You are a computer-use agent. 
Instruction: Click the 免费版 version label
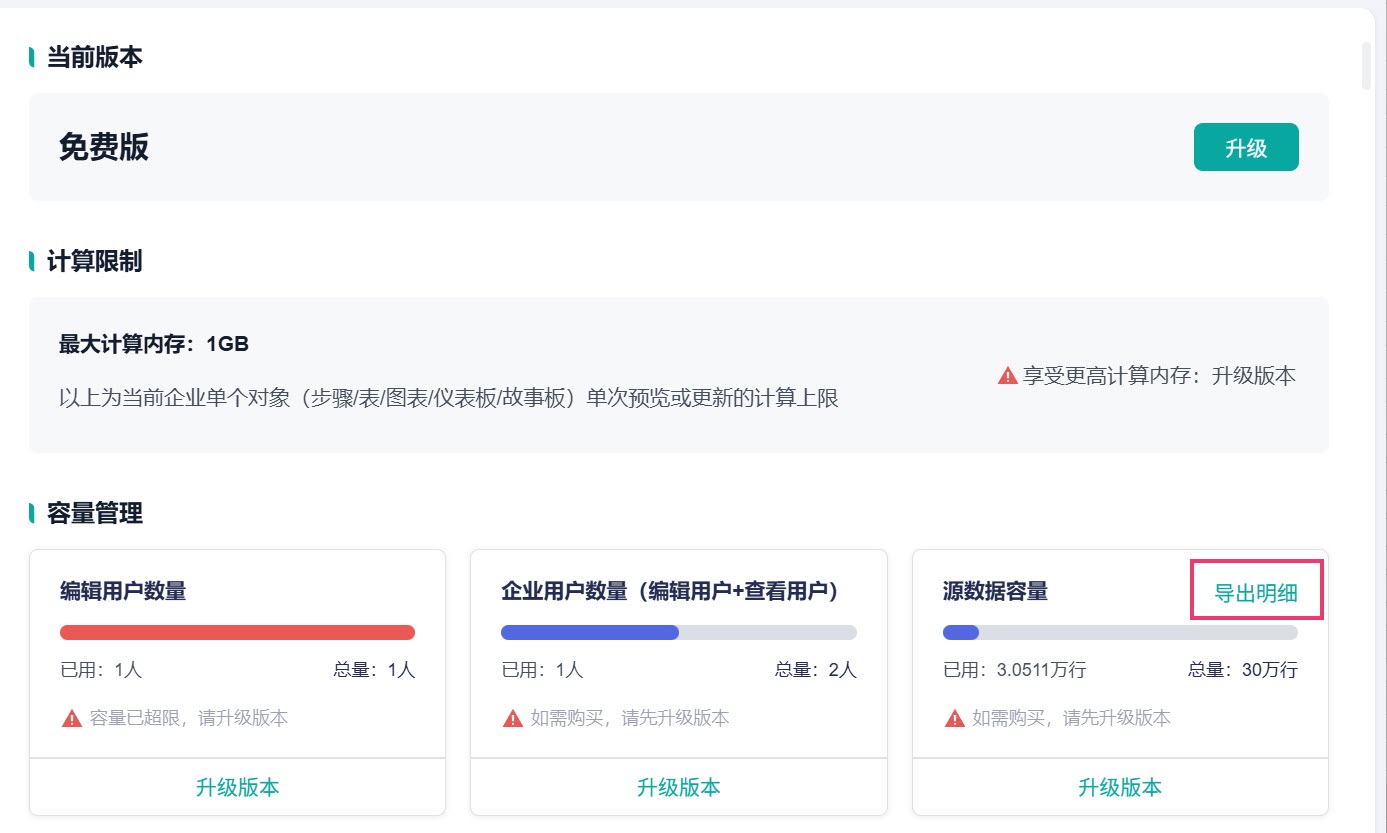[x=104, y=147]
